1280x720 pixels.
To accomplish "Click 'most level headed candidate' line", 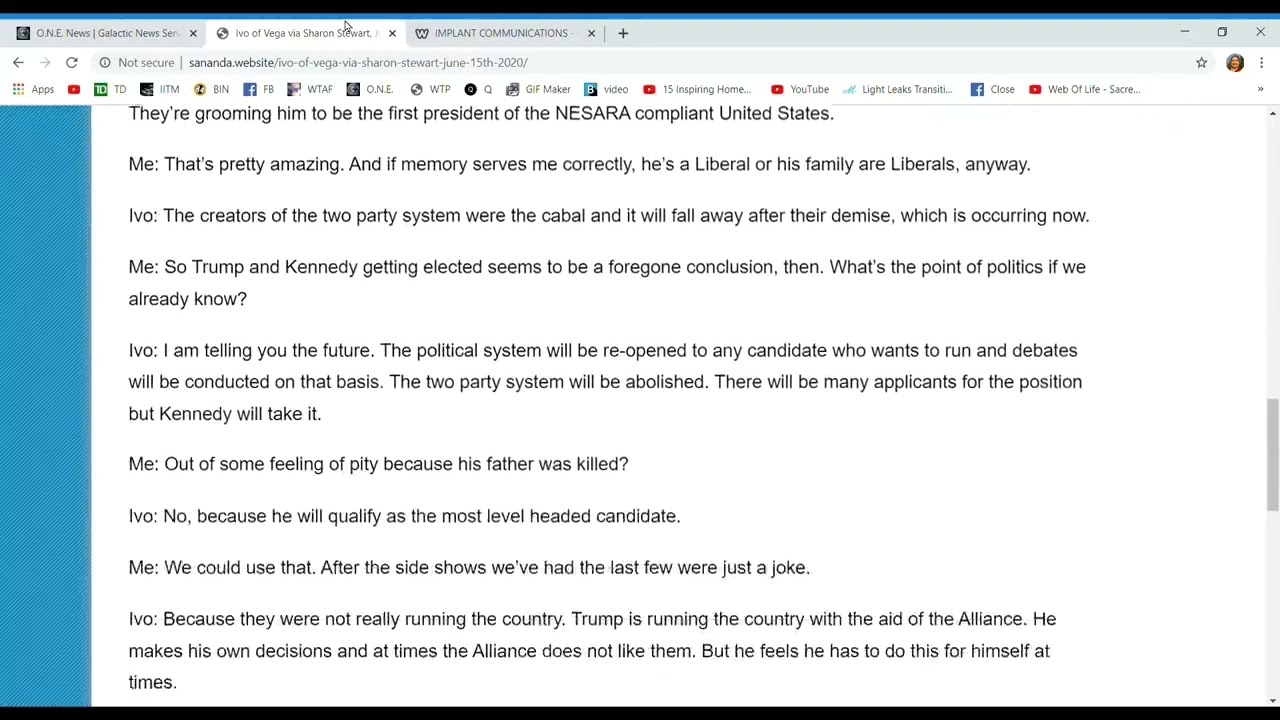I will point(404,516).
